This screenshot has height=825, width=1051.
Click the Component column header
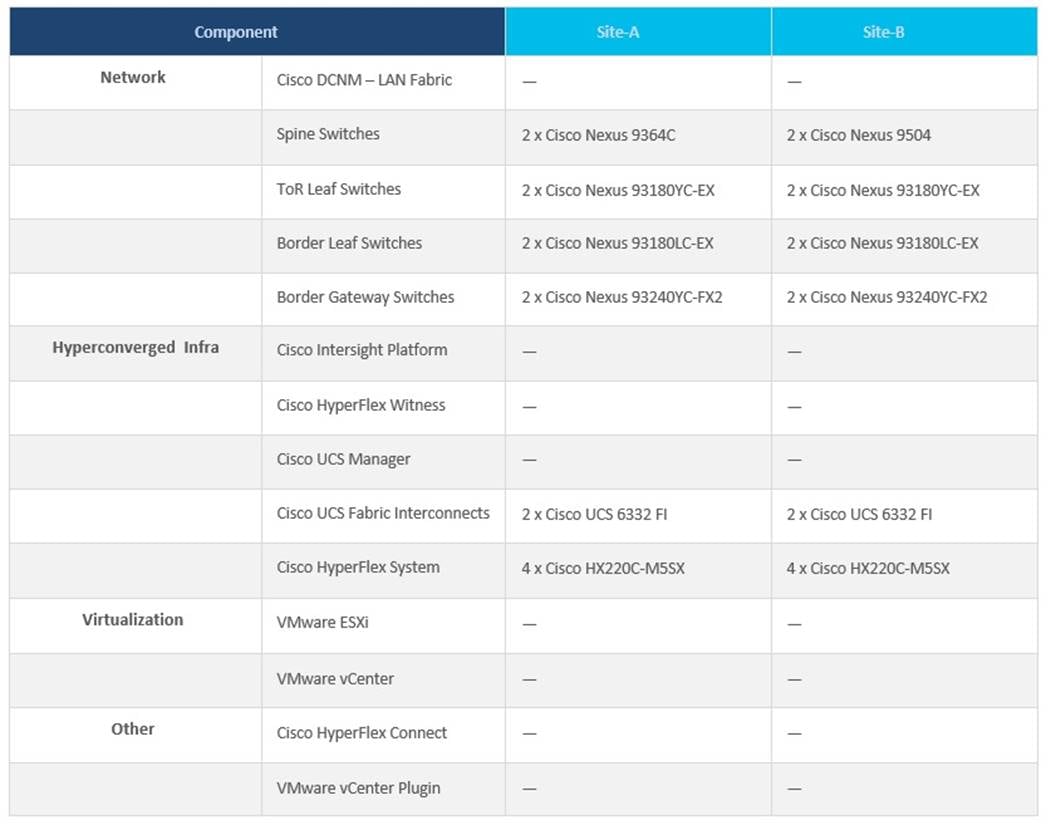(257, 31)
